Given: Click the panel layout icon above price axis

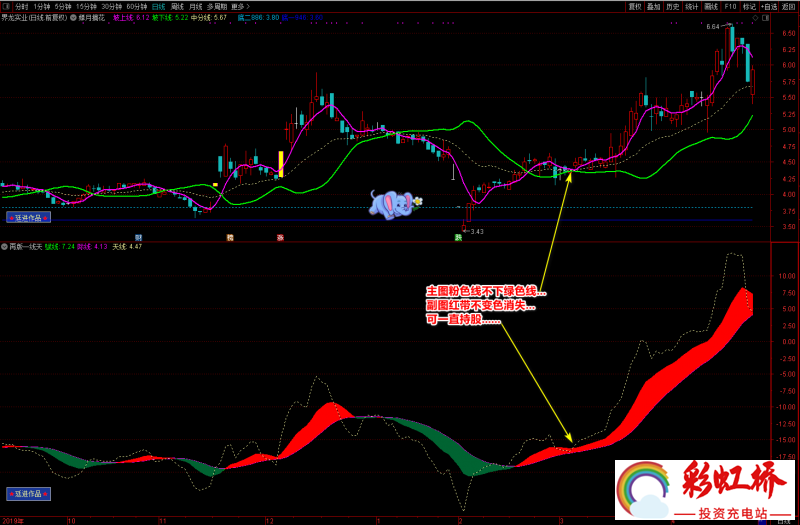Looking at the screenshot, I should coord(765,18).
